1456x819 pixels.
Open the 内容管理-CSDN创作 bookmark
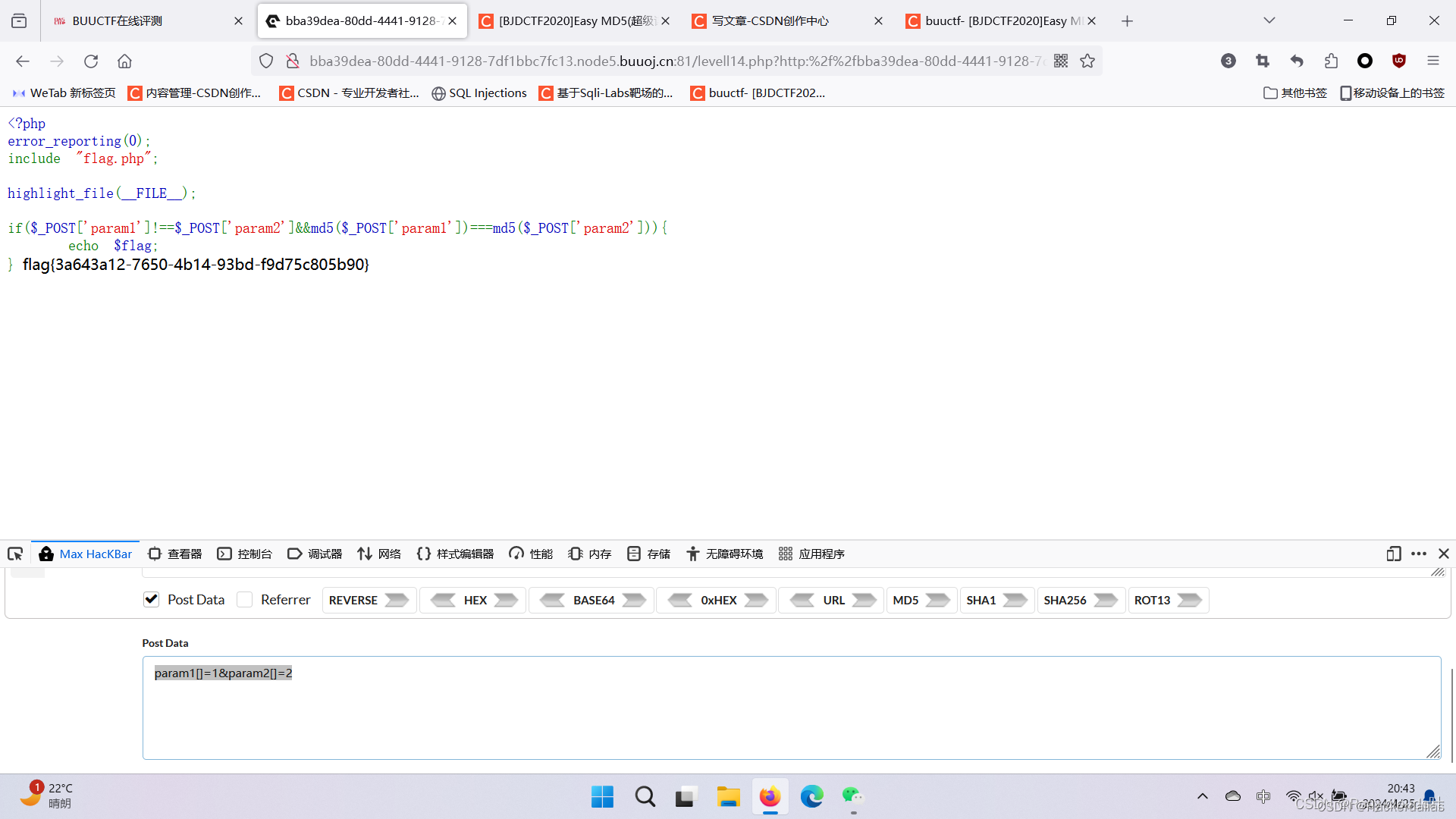[x=195, y=93]
